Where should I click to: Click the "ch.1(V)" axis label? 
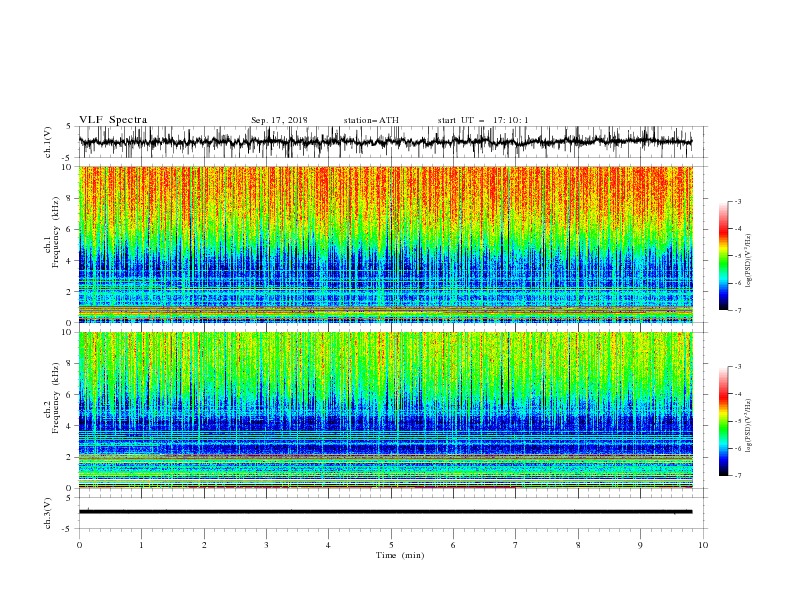[x=48, y=142]
